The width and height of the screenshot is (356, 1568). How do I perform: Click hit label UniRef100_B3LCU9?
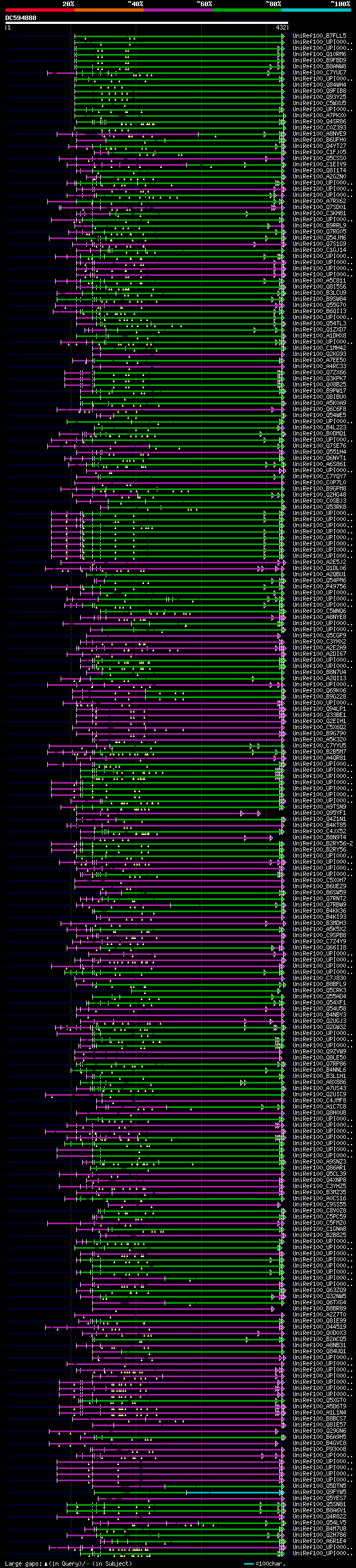point(319,293)
